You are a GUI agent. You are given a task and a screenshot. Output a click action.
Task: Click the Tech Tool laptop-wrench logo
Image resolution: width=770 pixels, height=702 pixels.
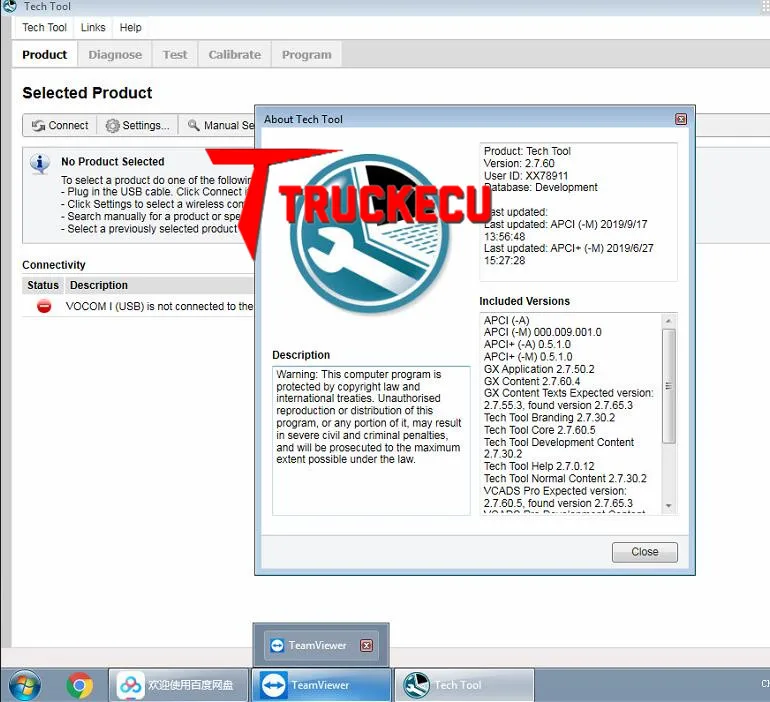(370, 234)
